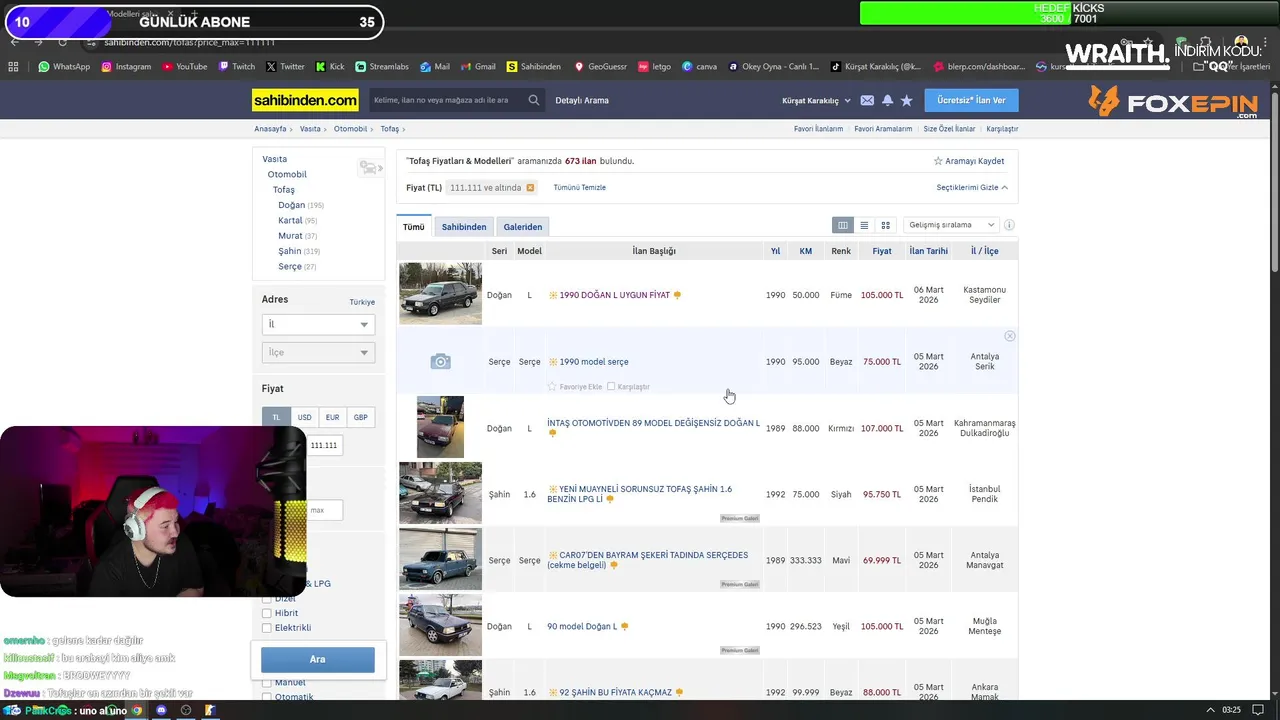Dismiss the 1990 model serçe row
Screen dimensions: 1280x720
point(1009,336)
